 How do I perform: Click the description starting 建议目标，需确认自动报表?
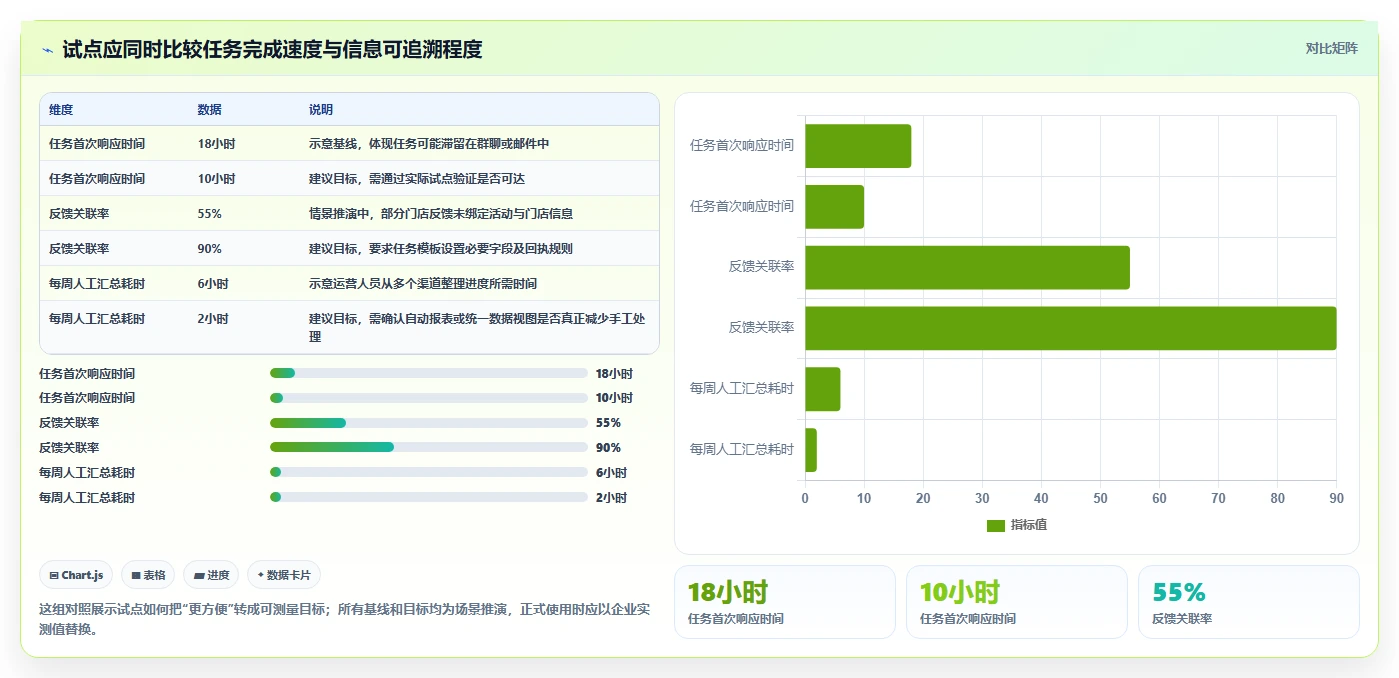478,328
